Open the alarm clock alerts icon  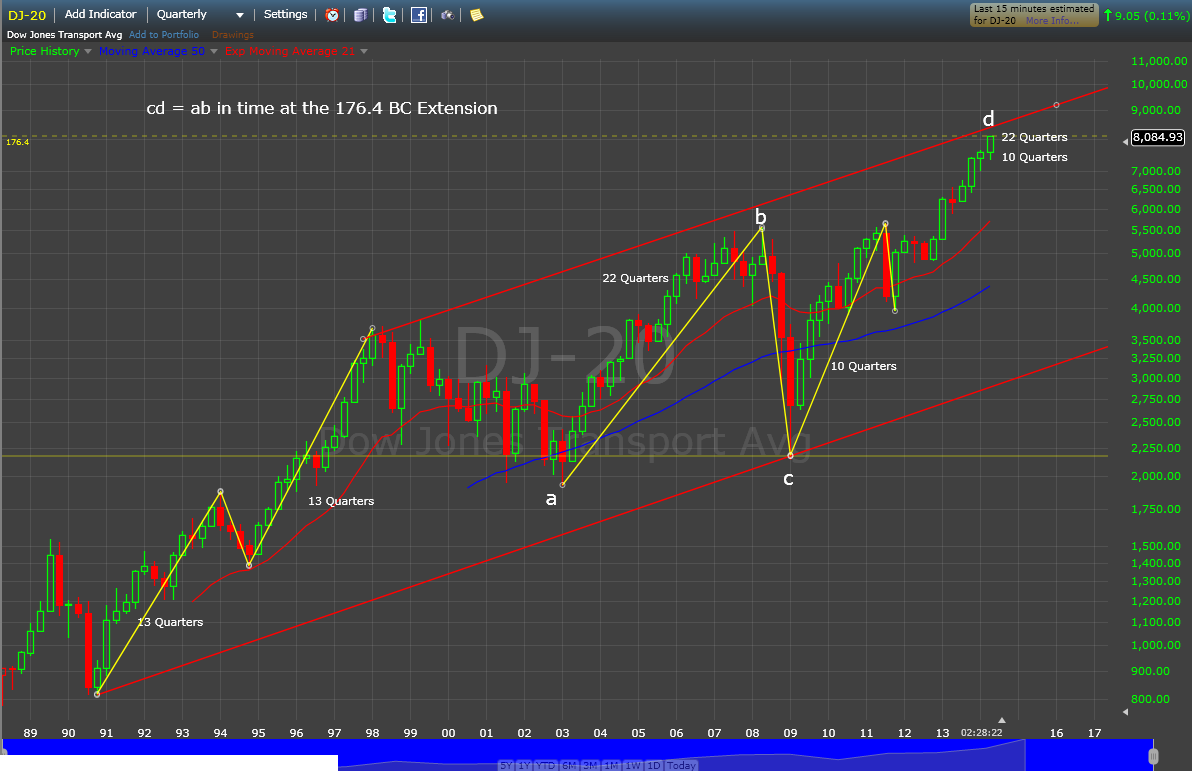[x=332, y=14]
